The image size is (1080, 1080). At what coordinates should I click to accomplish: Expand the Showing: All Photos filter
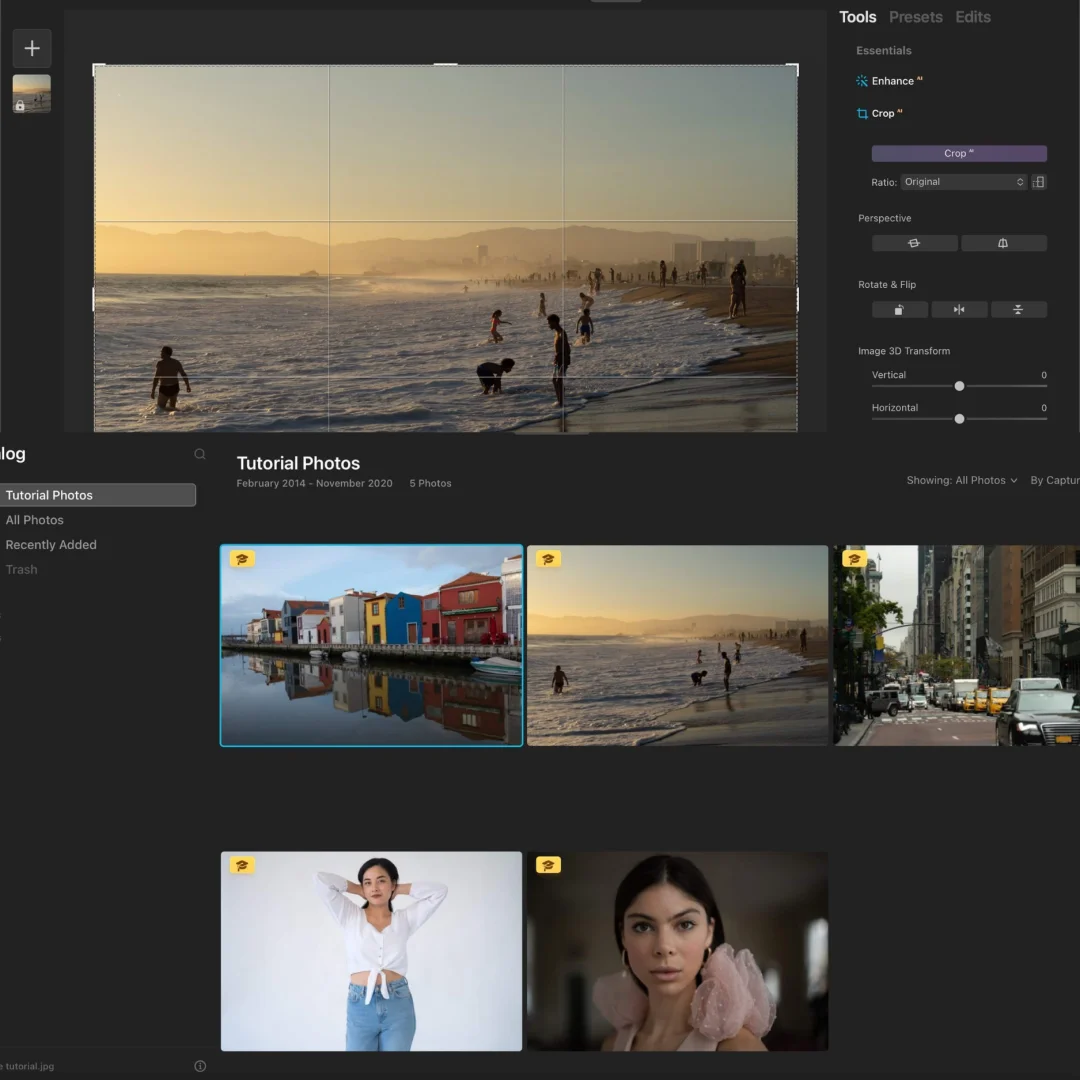(x=961, y=481)
